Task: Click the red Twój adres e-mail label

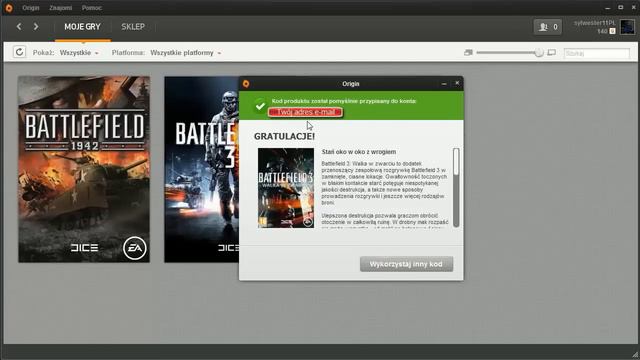Action: pyautogui.click(x=305, y=112)
